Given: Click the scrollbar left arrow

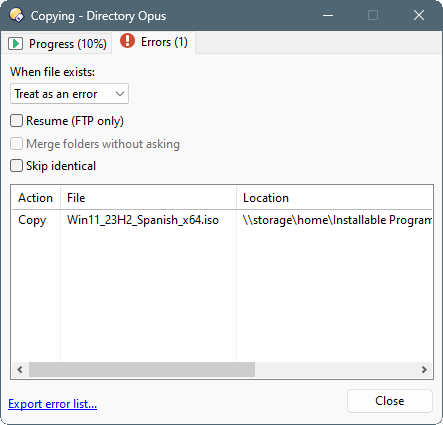Looking at the screenshot, I should (20, 369).
